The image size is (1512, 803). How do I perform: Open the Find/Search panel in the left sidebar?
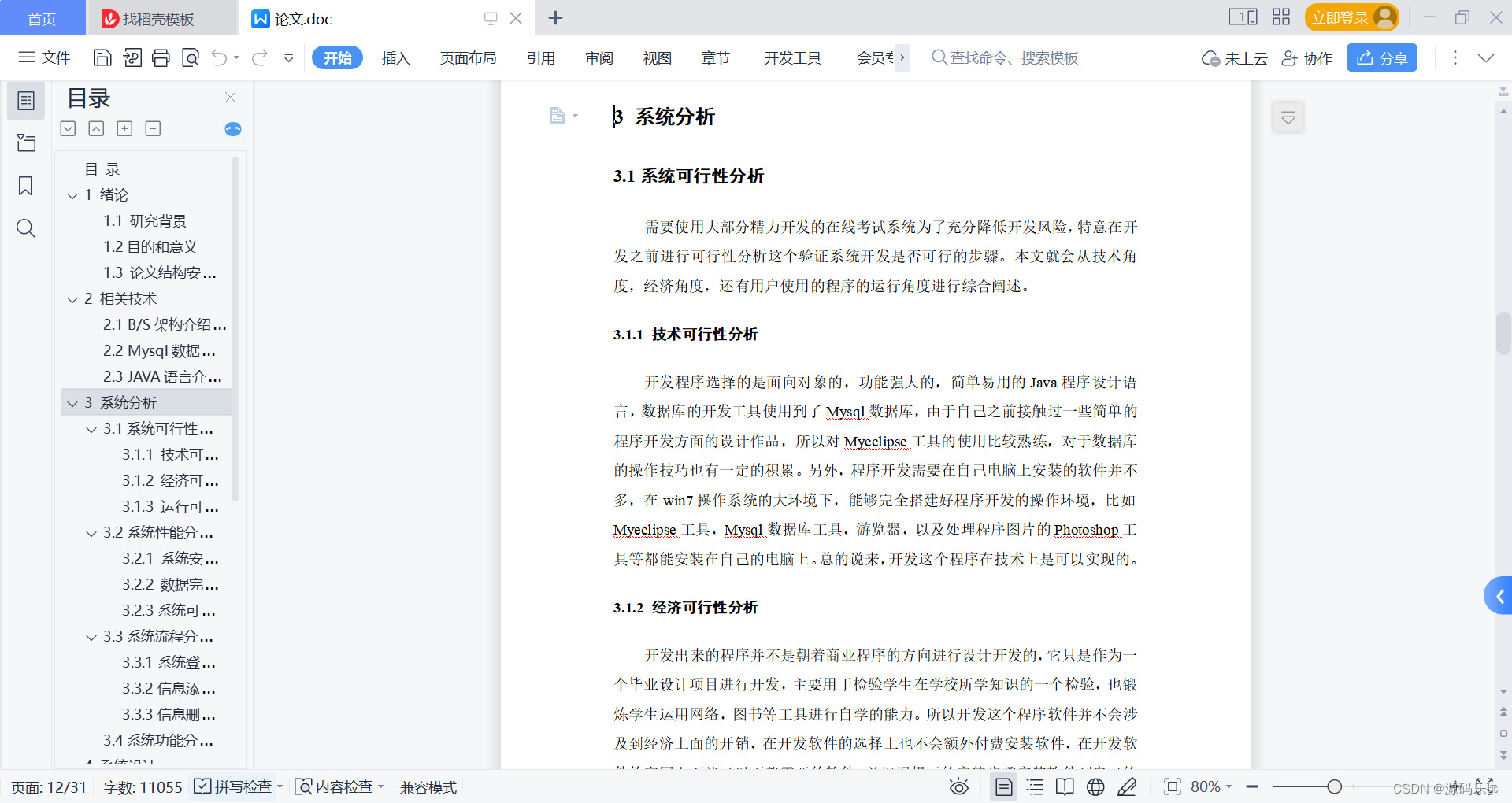pos(26,228)
